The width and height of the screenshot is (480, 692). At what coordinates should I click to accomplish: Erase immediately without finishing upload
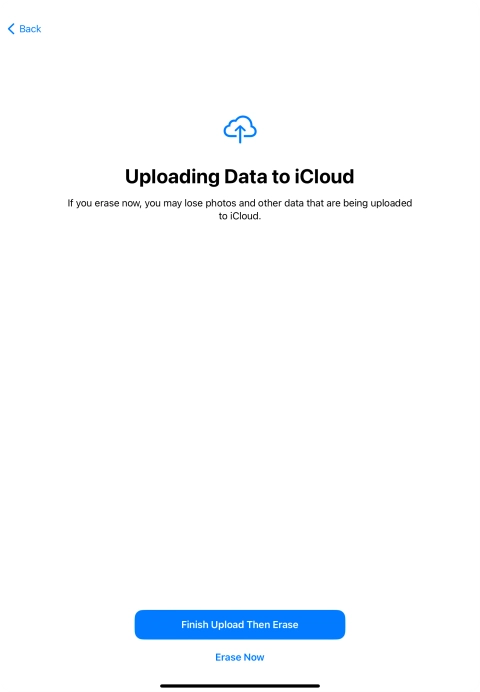[240, 657]
